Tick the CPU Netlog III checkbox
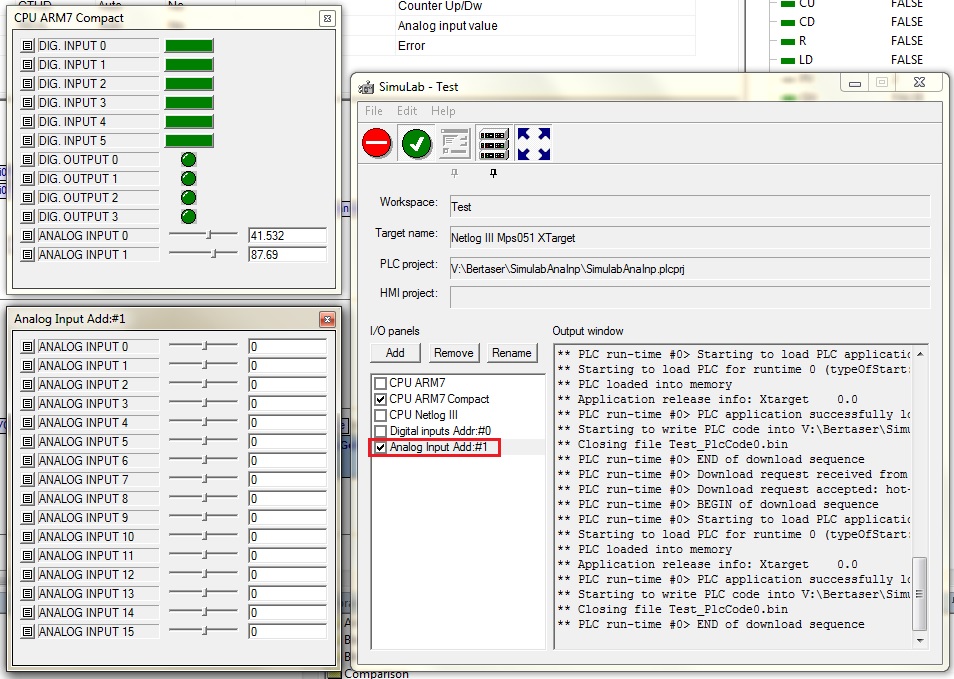The image size is (954, 679). point(380,416)
